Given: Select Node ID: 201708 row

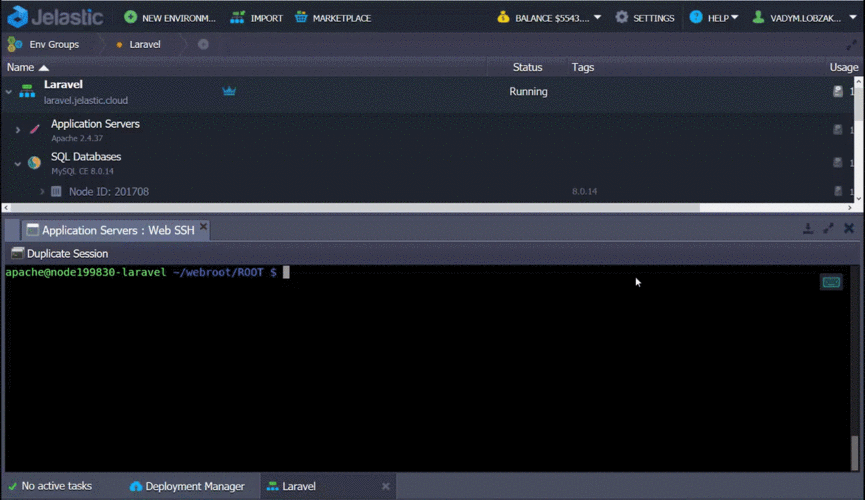Looking at the screenshot, I should [109, 192].
